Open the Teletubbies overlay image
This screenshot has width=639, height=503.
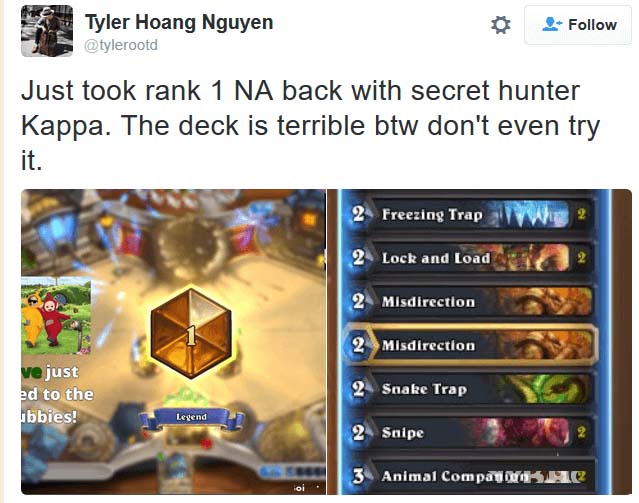click(56, 316)
